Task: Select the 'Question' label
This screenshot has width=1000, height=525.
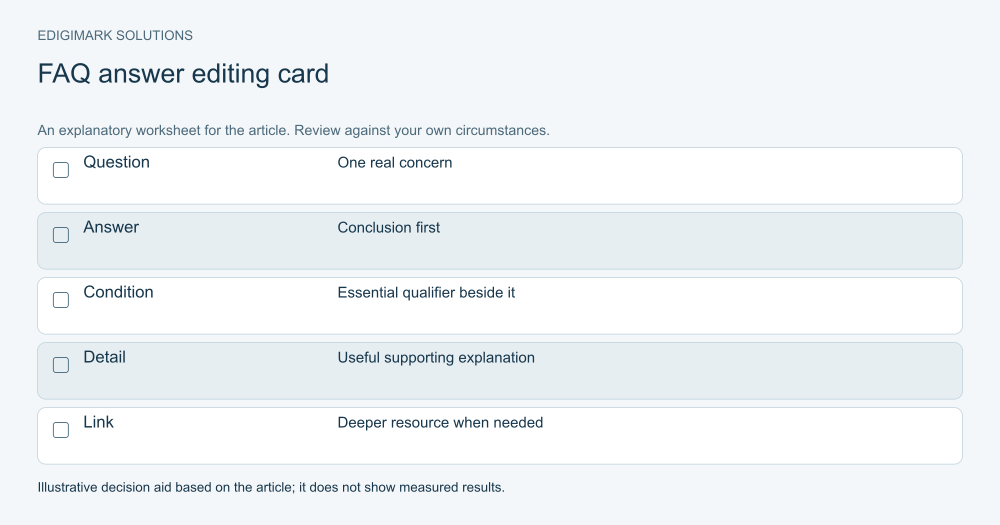Action: click(117, 162)
